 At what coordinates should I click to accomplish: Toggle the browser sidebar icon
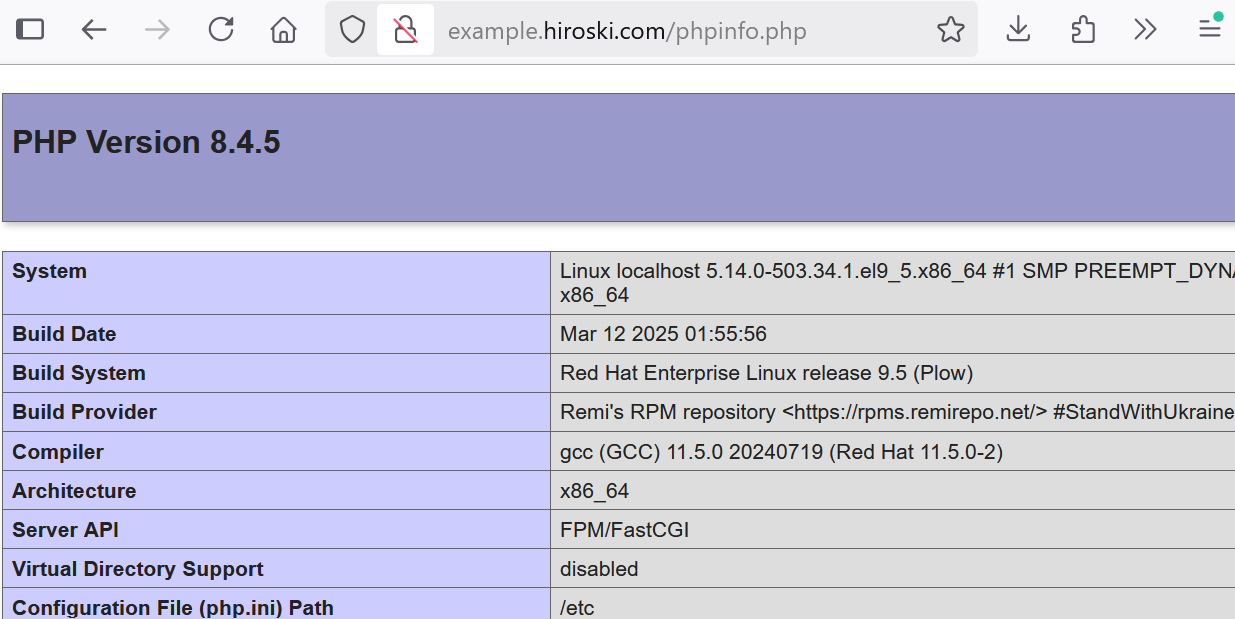click(x=30, y=29)
